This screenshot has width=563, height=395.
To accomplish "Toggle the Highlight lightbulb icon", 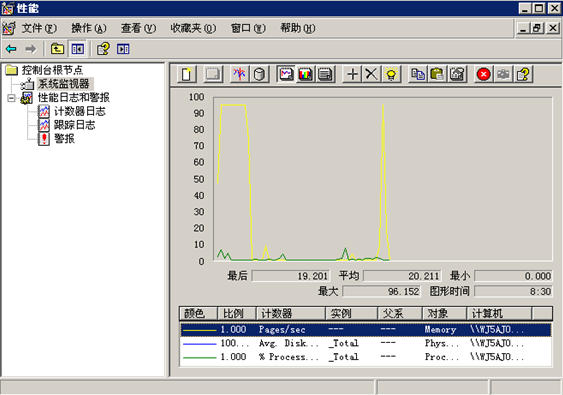I will 391,74.
